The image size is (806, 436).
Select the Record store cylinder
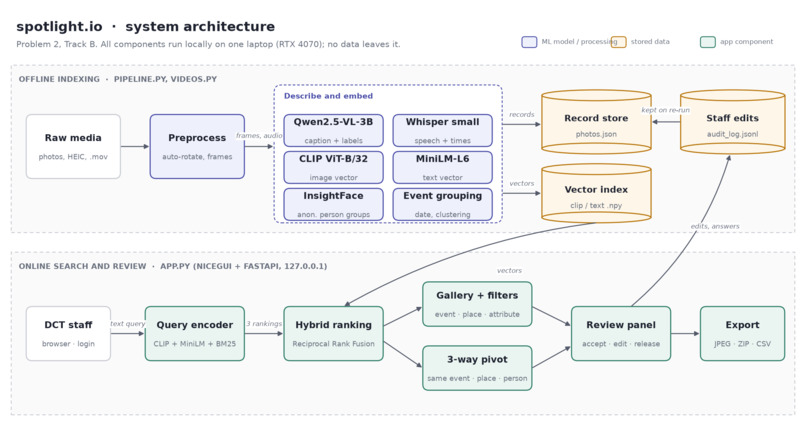pyautogui.click(x=596, y=122)
